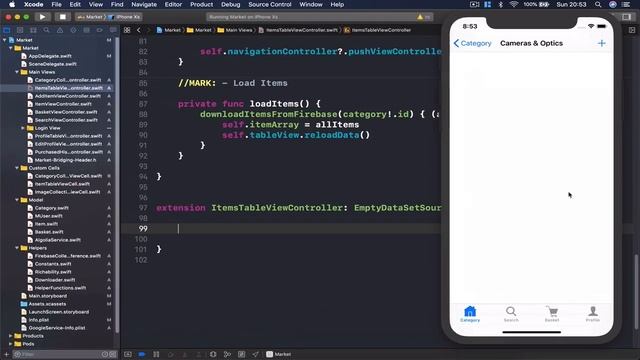Open the Issue navigator warning icon

(60, 30)
